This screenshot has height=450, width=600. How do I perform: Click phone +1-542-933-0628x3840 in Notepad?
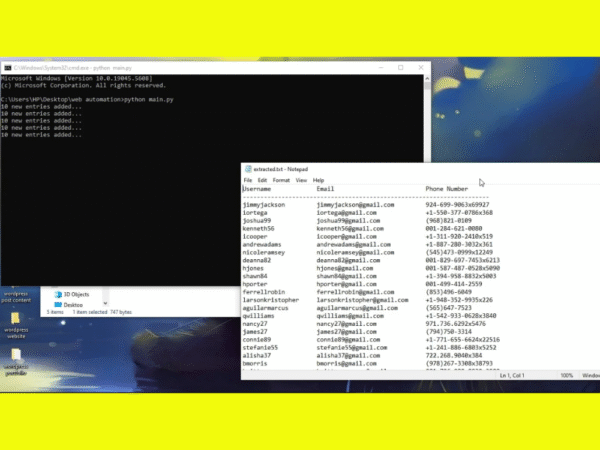pyautogui.click(x=461, y=316)
